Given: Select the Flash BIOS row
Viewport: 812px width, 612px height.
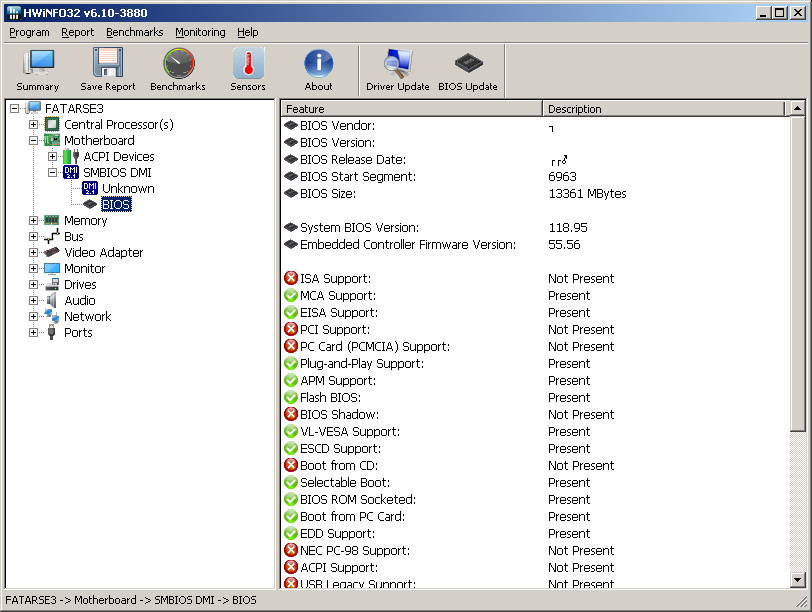Looking at the screenshot, I should pyautogui.click(x=536, y=398).
